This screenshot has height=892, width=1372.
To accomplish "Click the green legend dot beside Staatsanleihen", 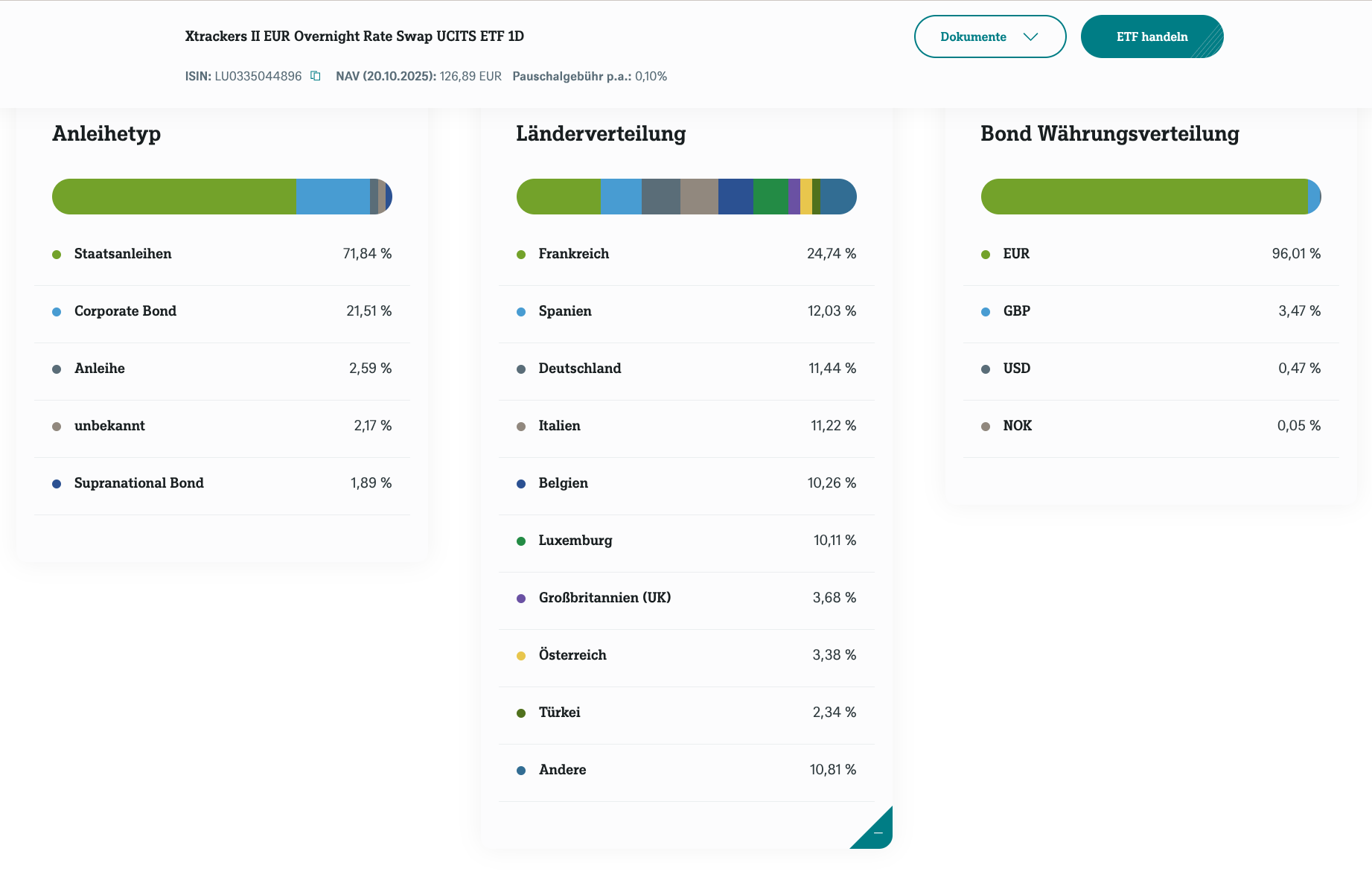I will click(57, 255).
